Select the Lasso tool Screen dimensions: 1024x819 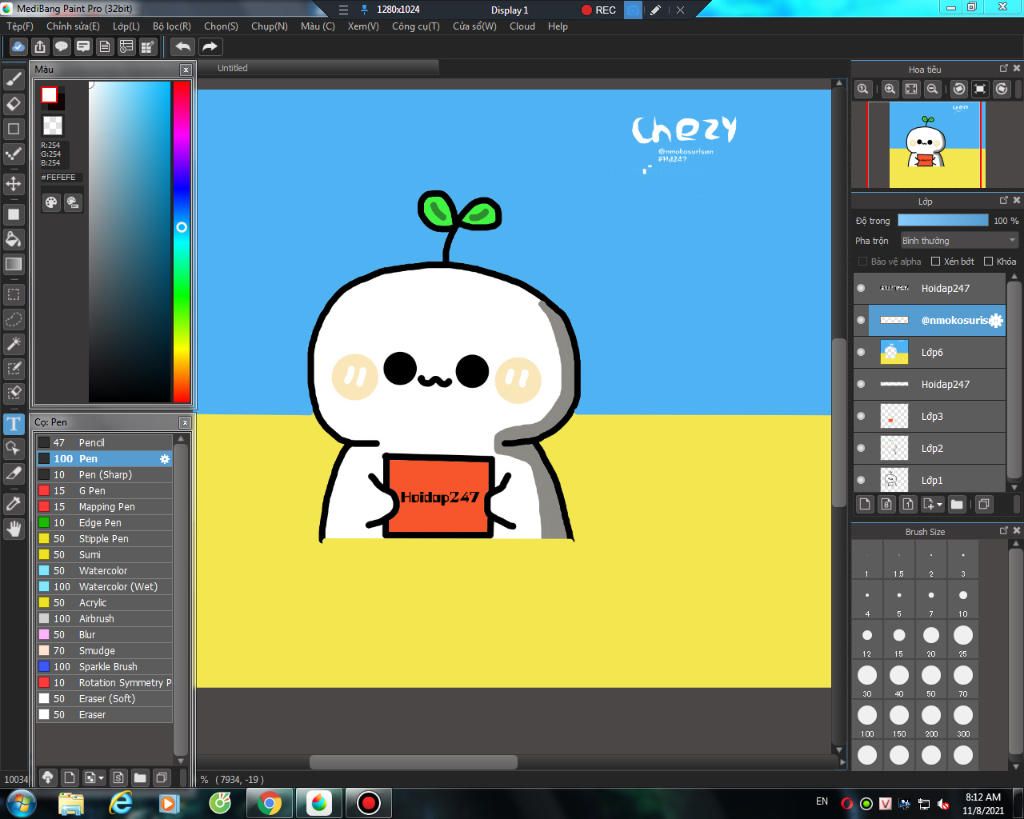point(14,319)
